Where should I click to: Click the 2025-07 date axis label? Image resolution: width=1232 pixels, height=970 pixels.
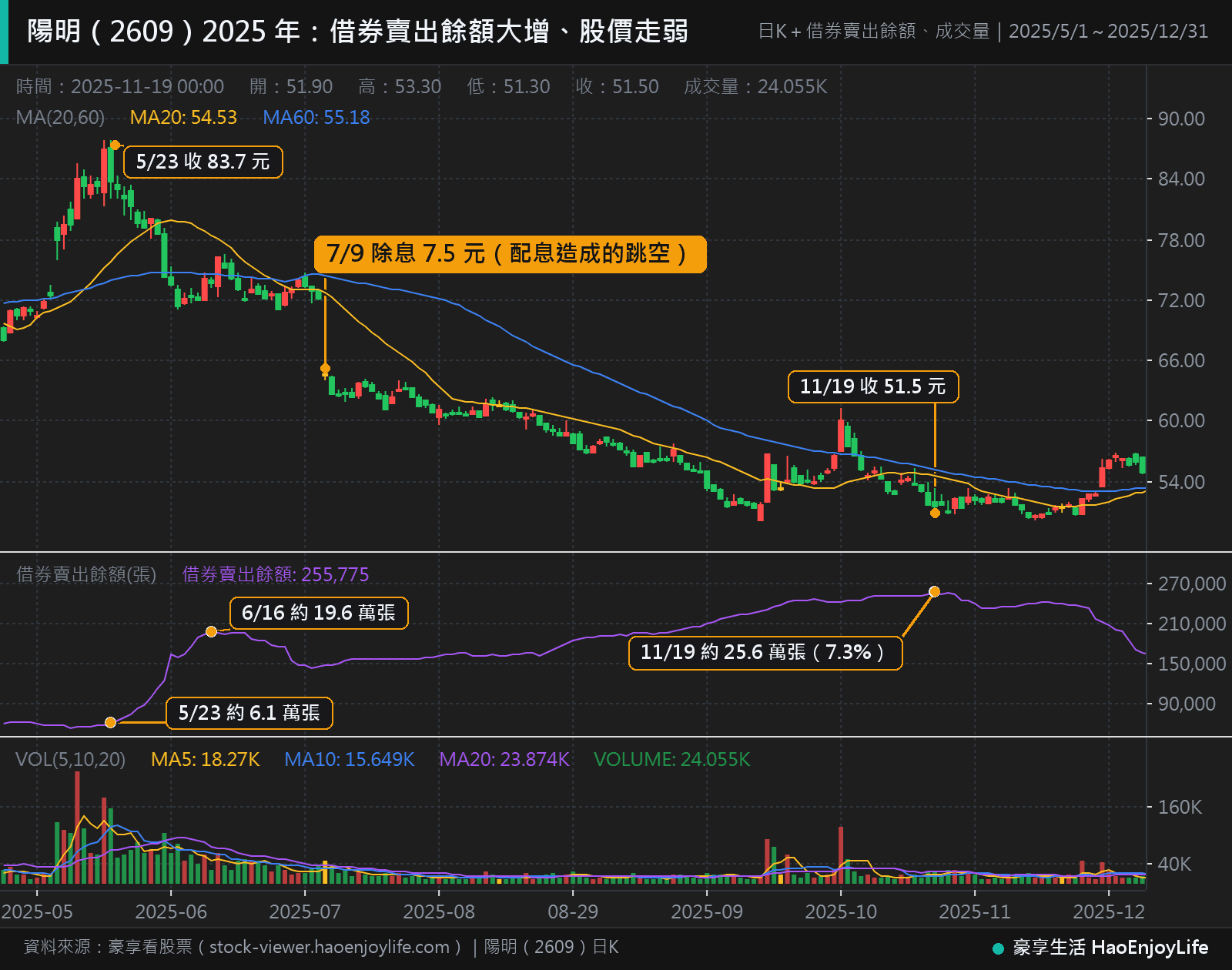point(305,911)
